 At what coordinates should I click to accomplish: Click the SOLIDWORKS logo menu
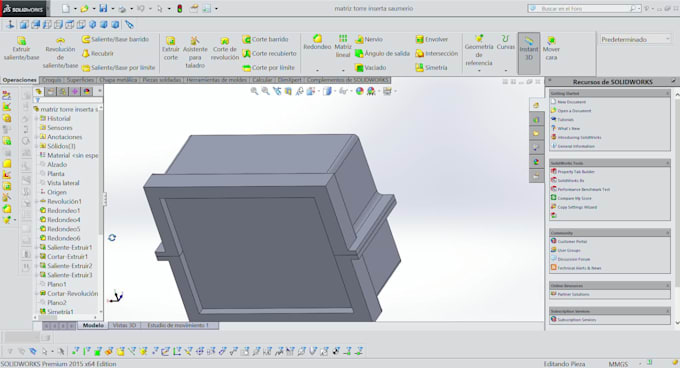(23, 9)
